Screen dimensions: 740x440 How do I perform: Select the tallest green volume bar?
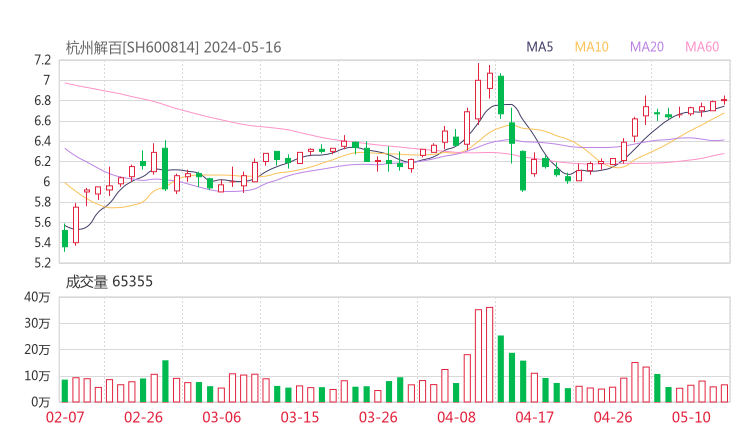point(501,369)
